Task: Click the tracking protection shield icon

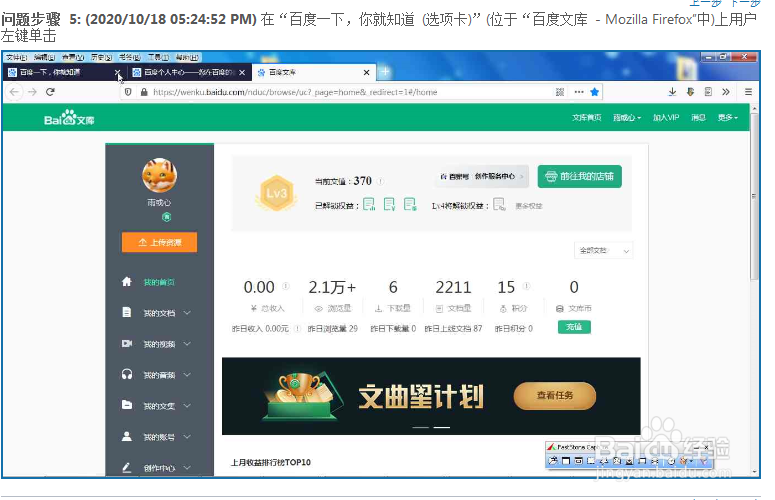Action: click(x=128, y=92)
